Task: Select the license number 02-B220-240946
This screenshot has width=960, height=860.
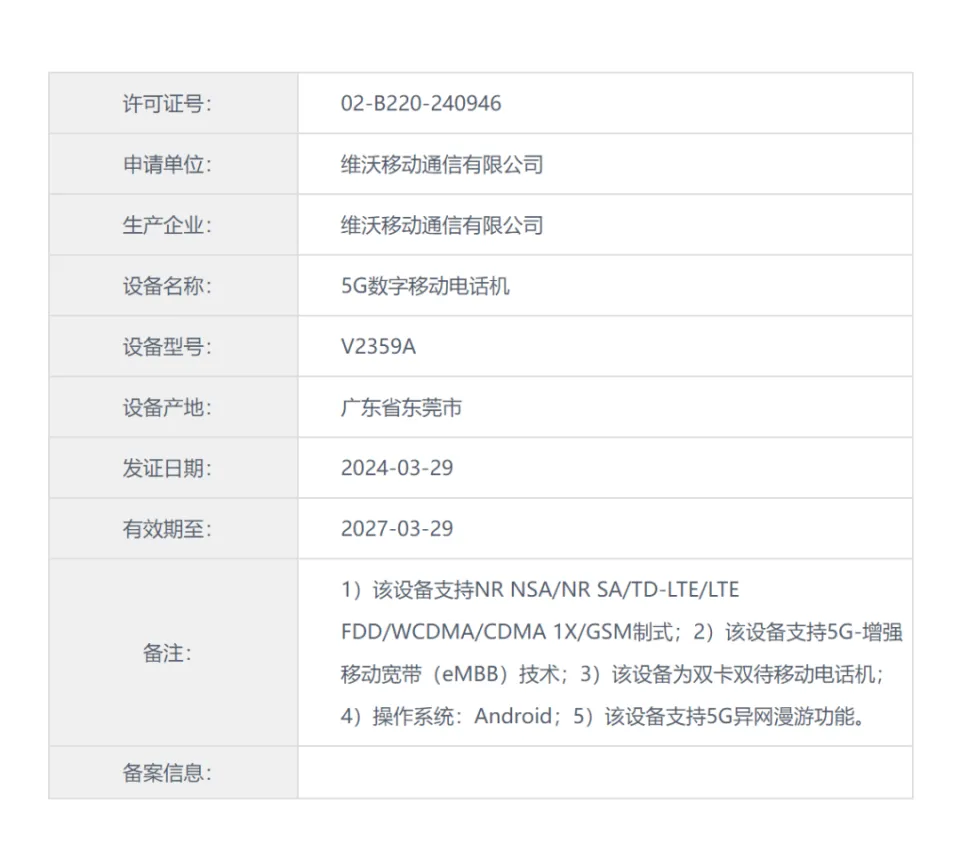Action: pos(421,104)
